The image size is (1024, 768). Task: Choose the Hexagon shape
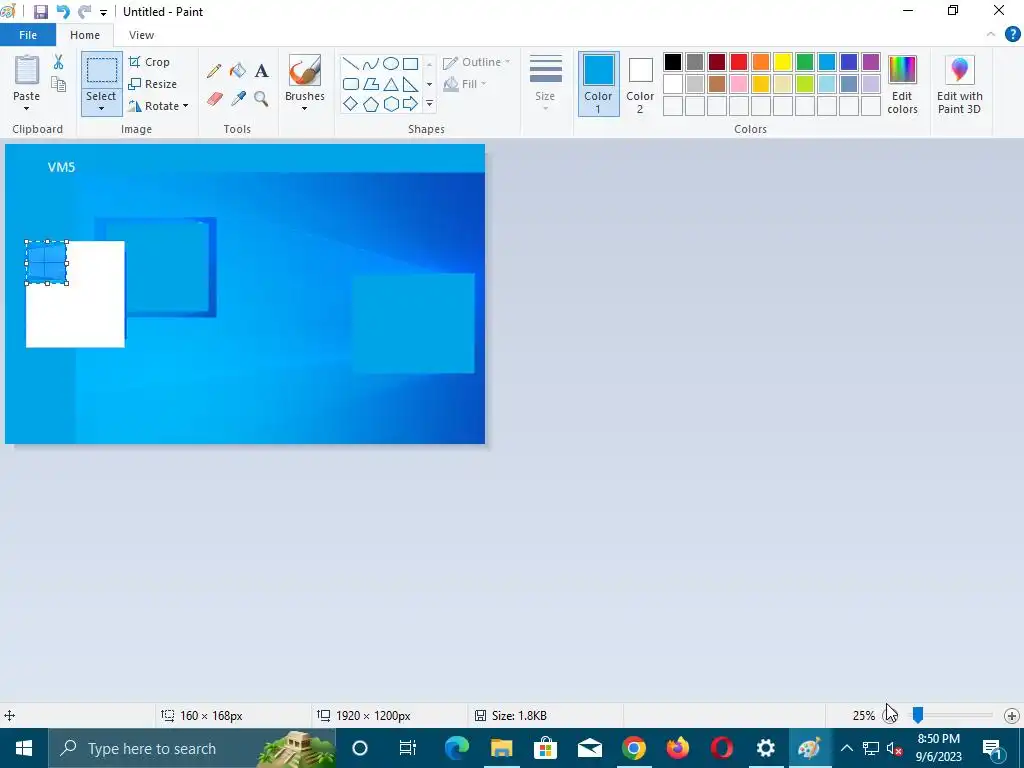(391, 104)
